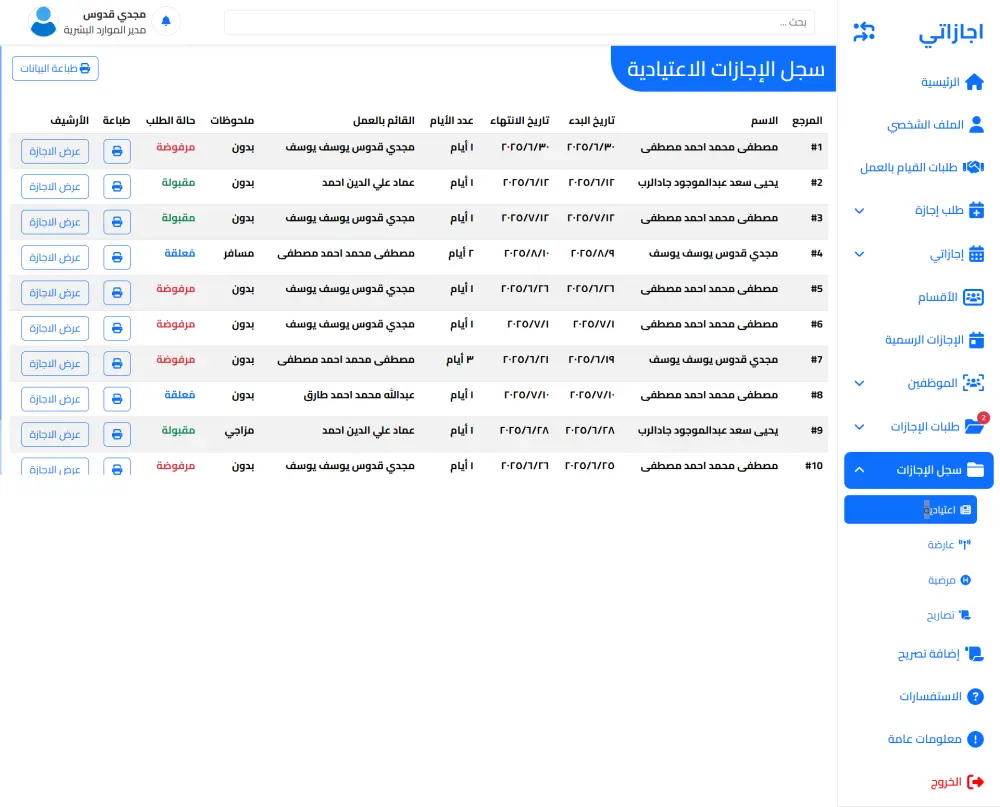Click the print icon for row #1
The height and width of the screenshot is (807, 1000).
116,151
